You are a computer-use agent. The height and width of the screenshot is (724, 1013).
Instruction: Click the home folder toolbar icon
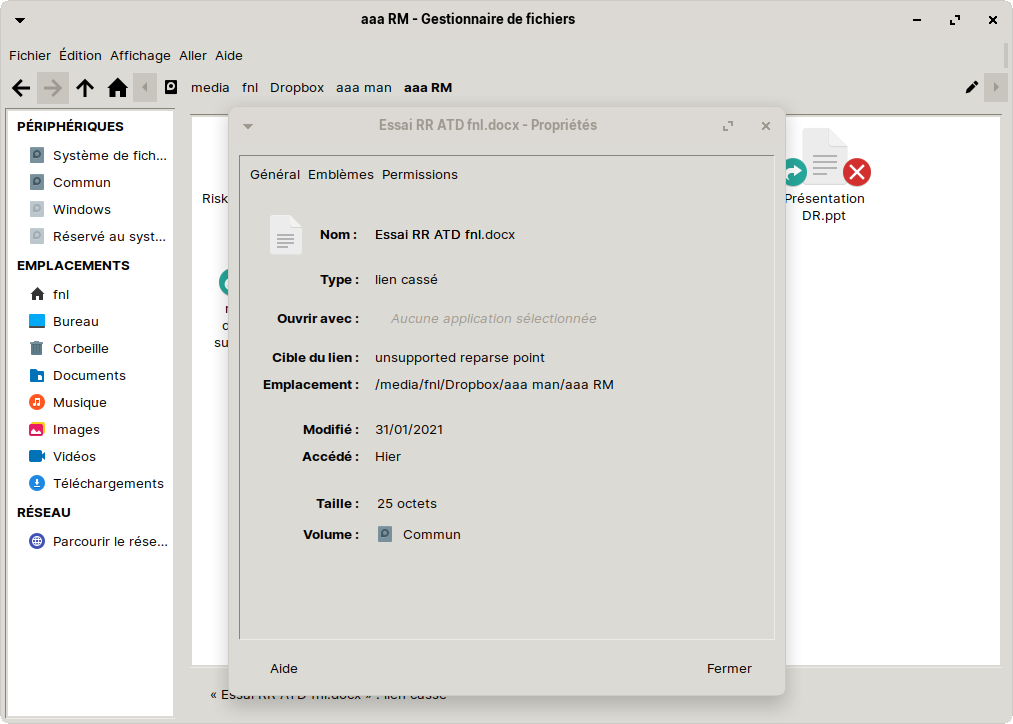[117, 88]
